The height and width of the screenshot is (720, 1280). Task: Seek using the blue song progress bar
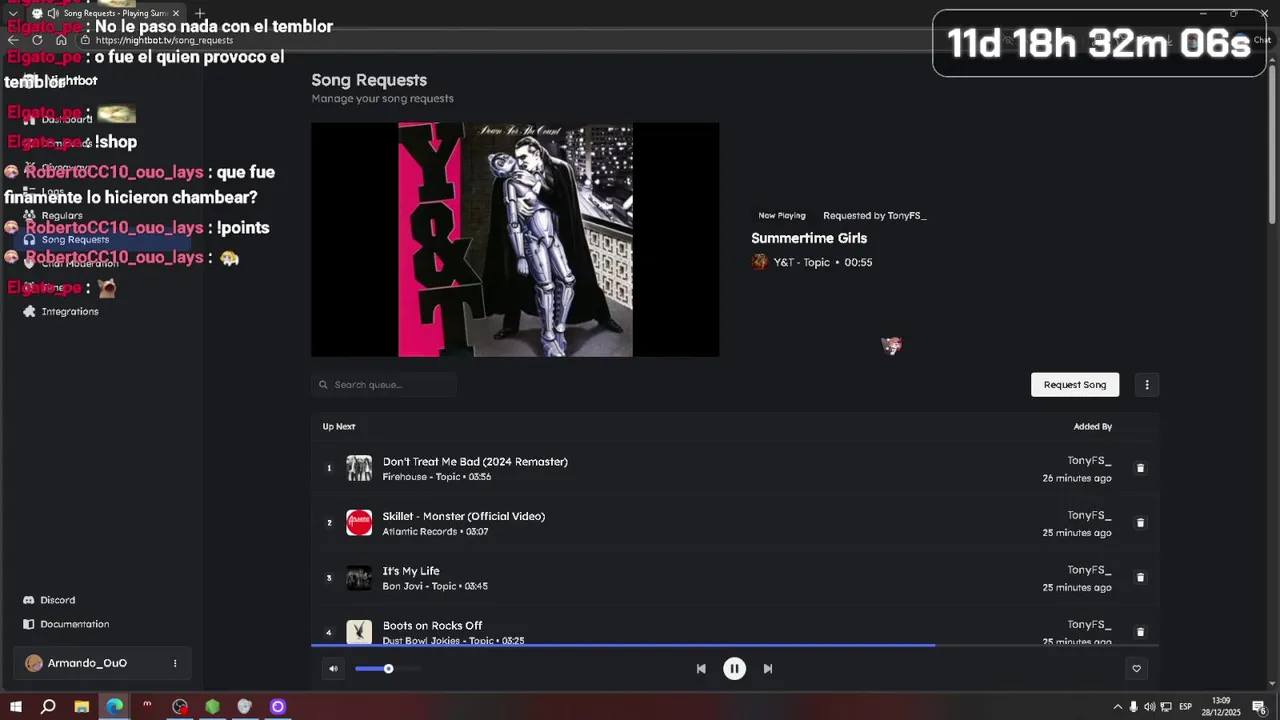click(x=735, y=646)
